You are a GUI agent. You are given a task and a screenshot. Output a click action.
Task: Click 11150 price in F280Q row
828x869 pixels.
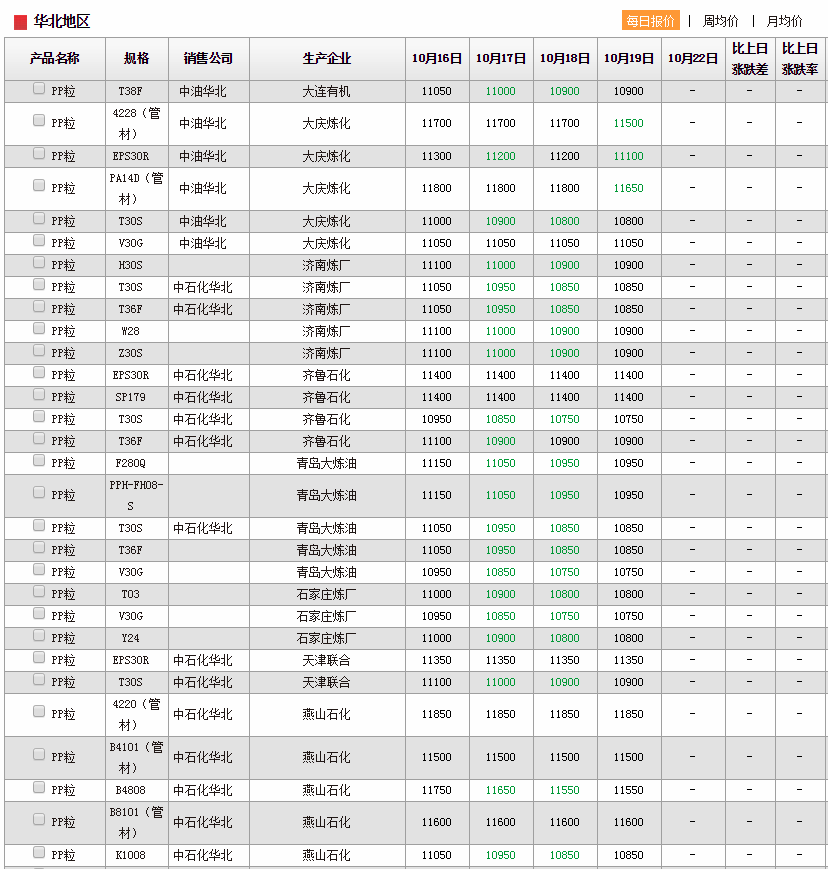(x=437, y=463)
